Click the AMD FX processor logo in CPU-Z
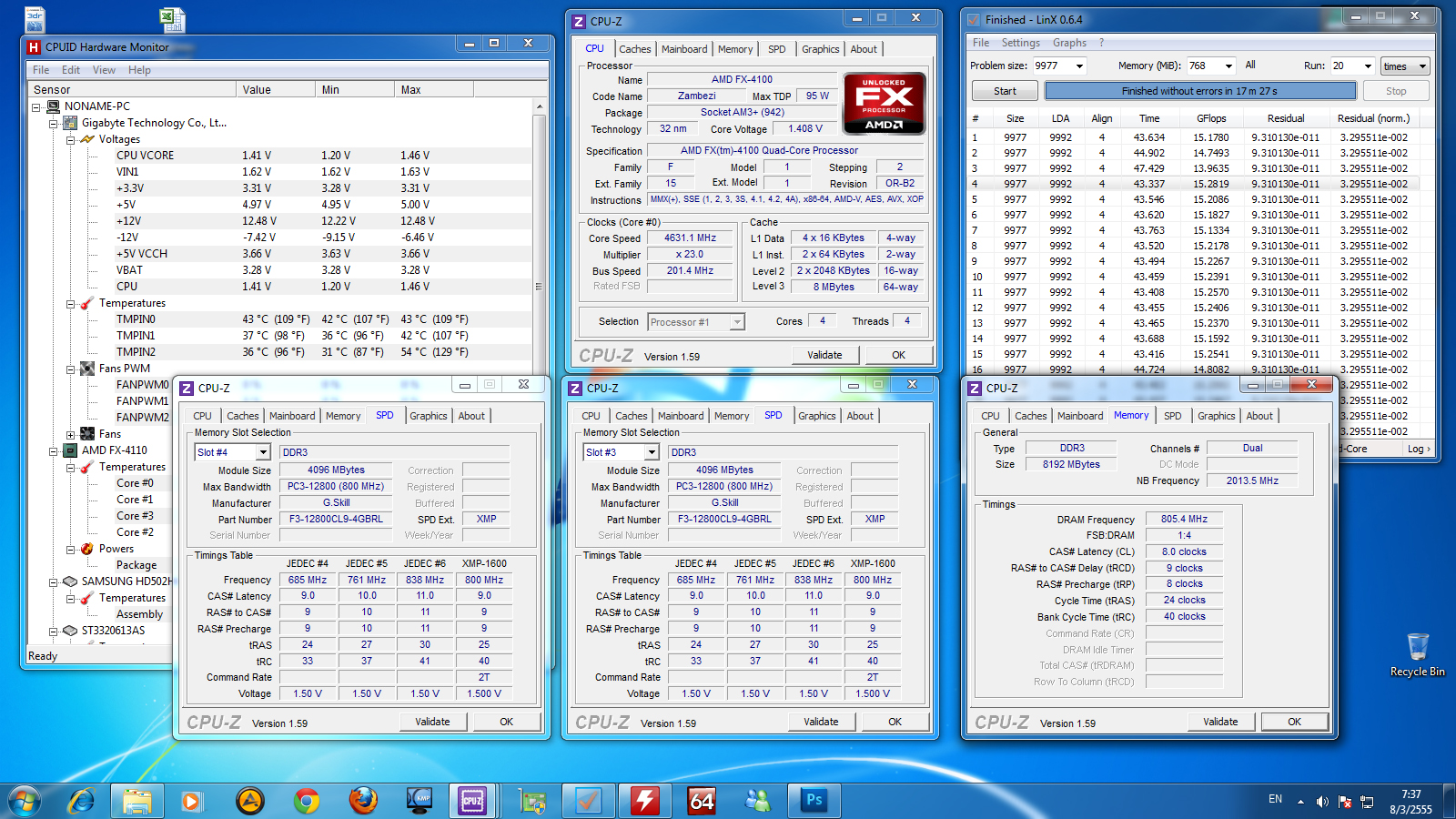 (x=884, y=104)
